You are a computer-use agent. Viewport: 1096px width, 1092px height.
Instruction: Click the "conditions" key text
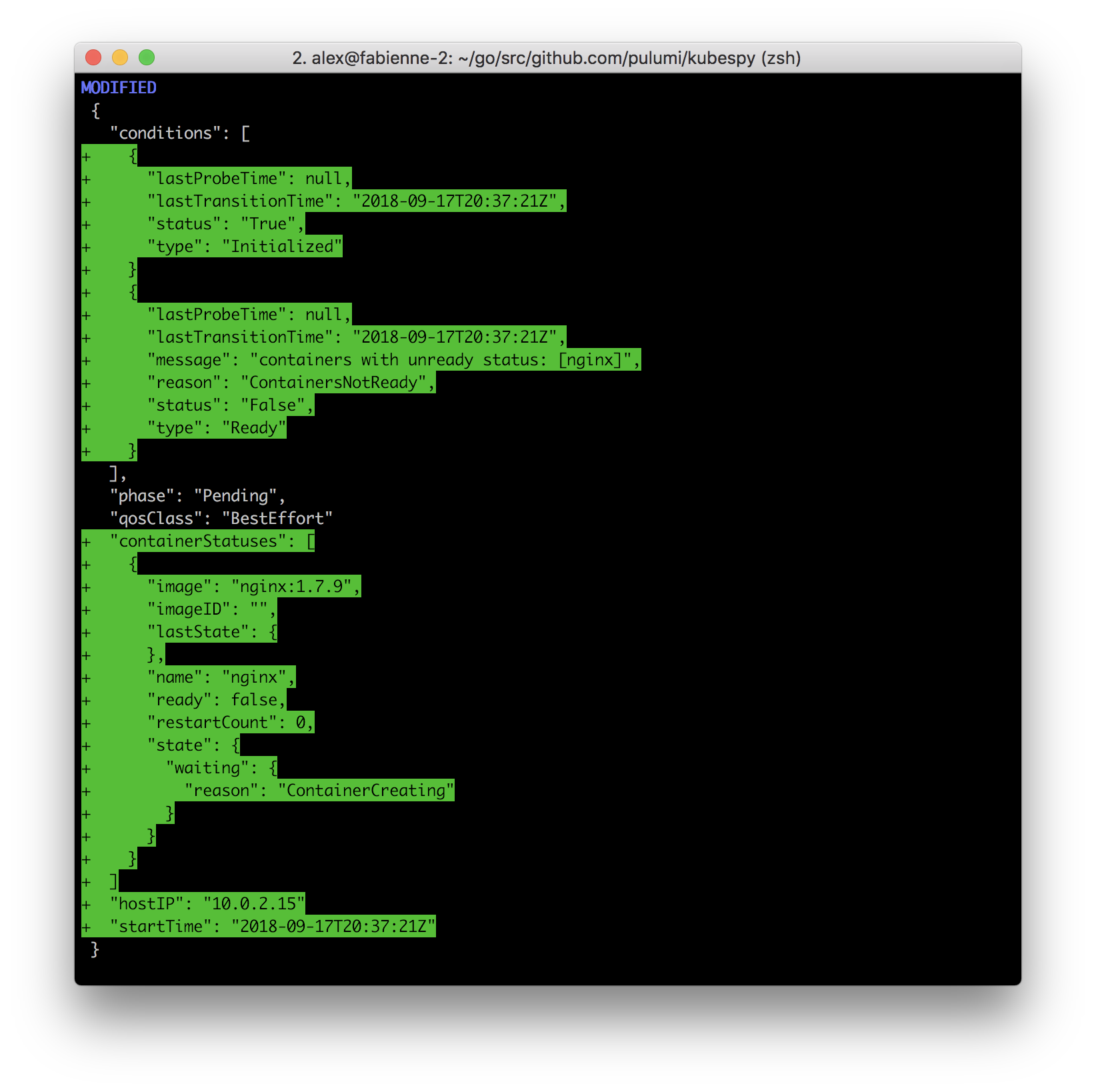click(165, 133)
